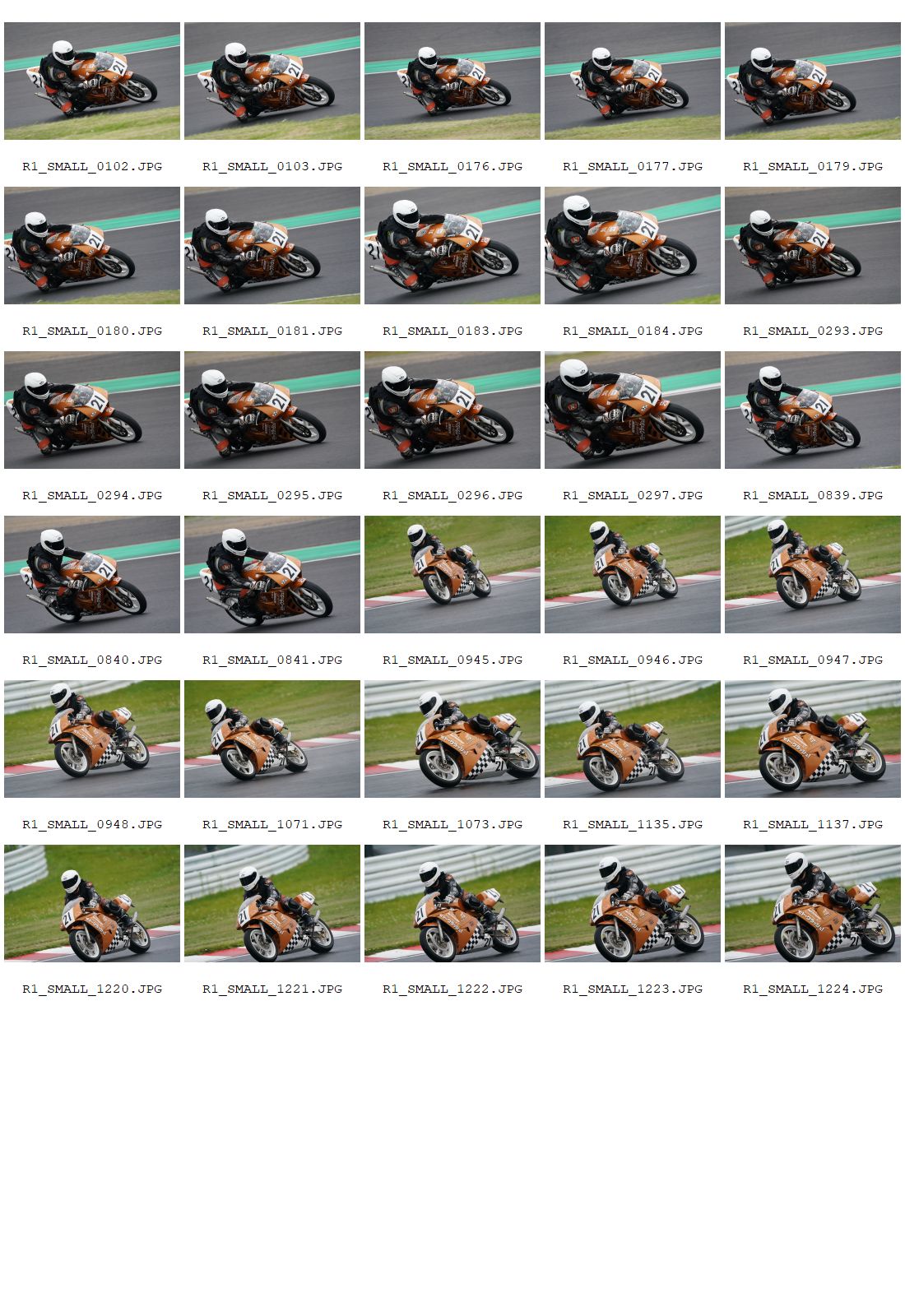Select the R1_SMALL_1071.JPG thumbnail
The height and width of the screenshot is (1316, 905).
pyautogui.click(x=272, y=739)
